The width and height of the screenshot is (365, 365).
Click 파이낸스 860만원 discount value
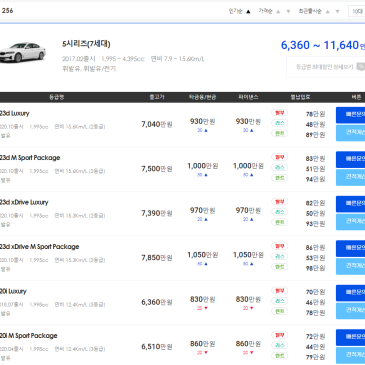click(x=248, y=344)
